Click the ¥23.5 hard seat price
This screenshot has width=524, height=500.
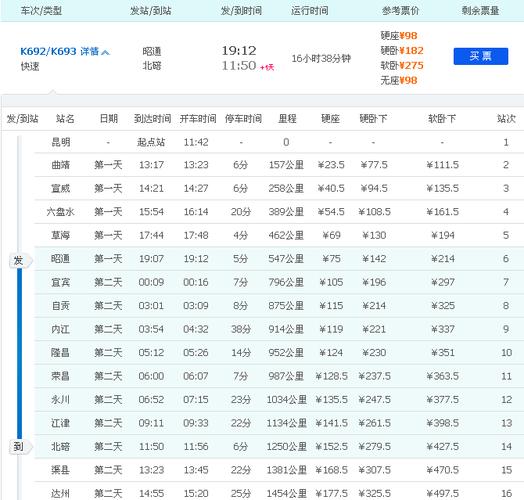click(x=331, y=165)
